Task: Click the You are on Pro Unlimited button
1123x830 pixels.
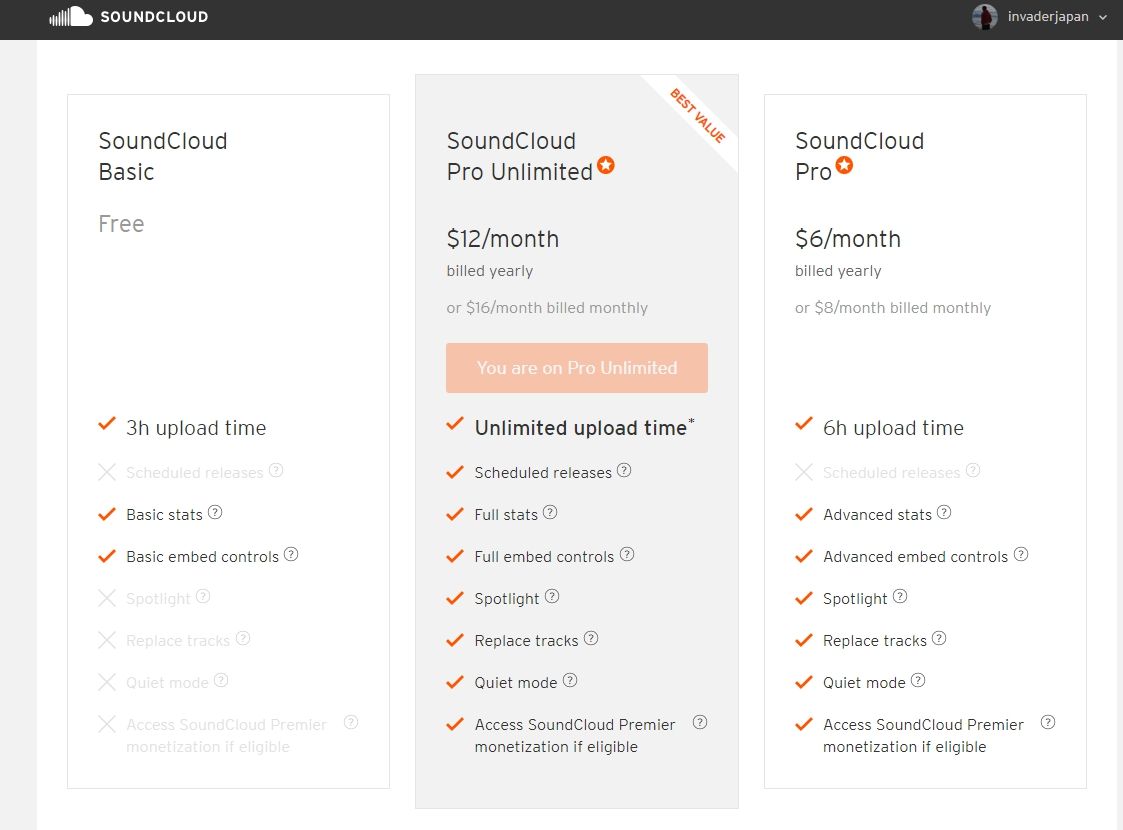Action: pyautogui.click(x=577, y=368)
